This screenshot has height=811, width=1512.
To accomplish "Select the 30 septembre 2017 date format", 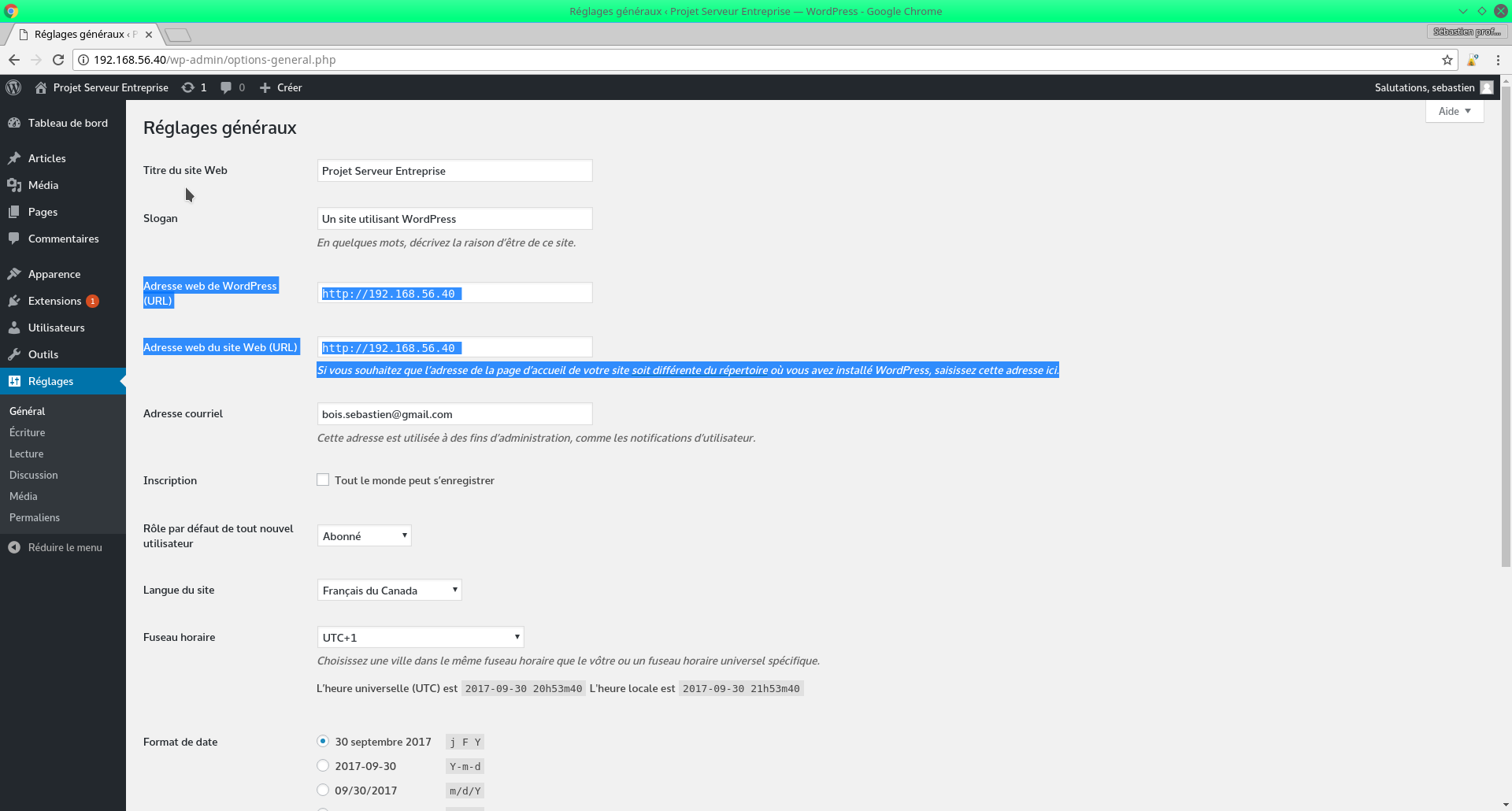I will (323, 741).
